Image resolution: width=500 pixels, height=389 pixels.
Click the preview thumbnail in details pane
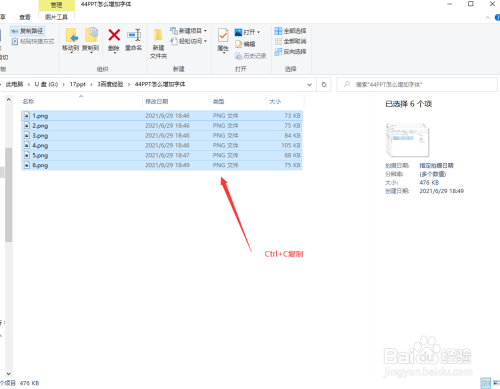pos(407,140)
